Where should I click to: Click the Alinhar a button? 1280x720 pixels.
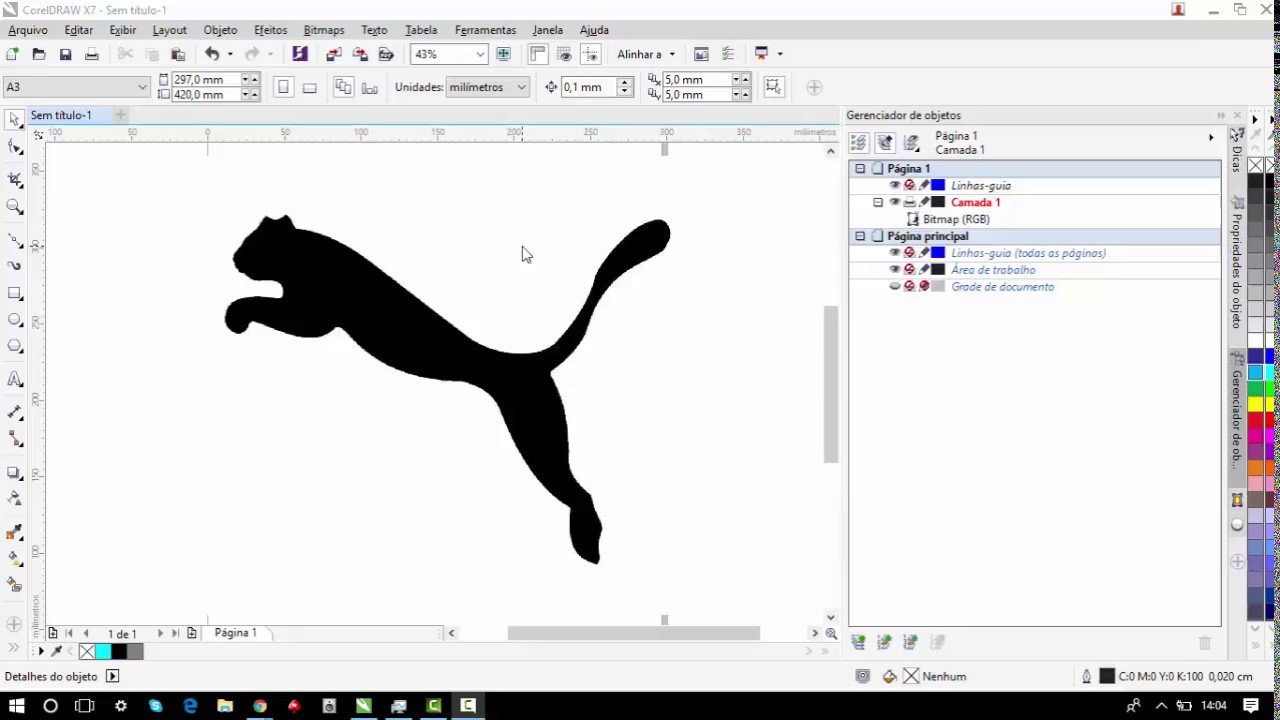[x=646, y=54]
